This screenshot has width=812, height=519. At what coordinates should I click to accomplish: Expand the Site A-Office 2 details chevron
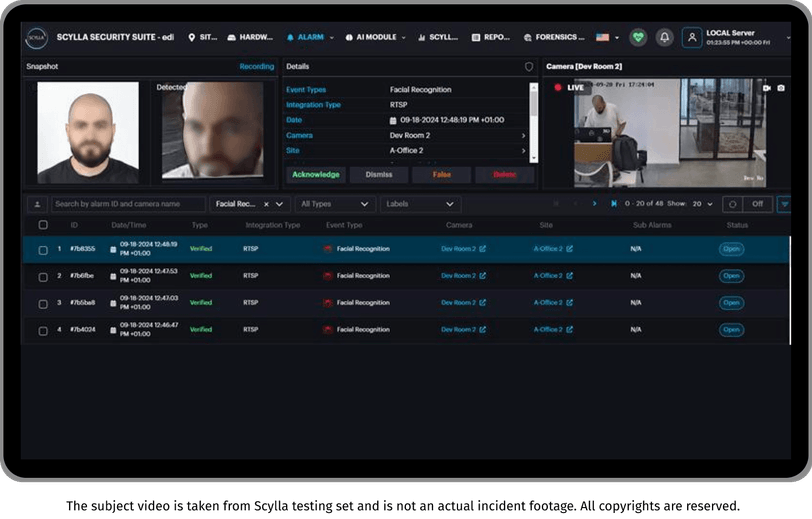point(523,151)
